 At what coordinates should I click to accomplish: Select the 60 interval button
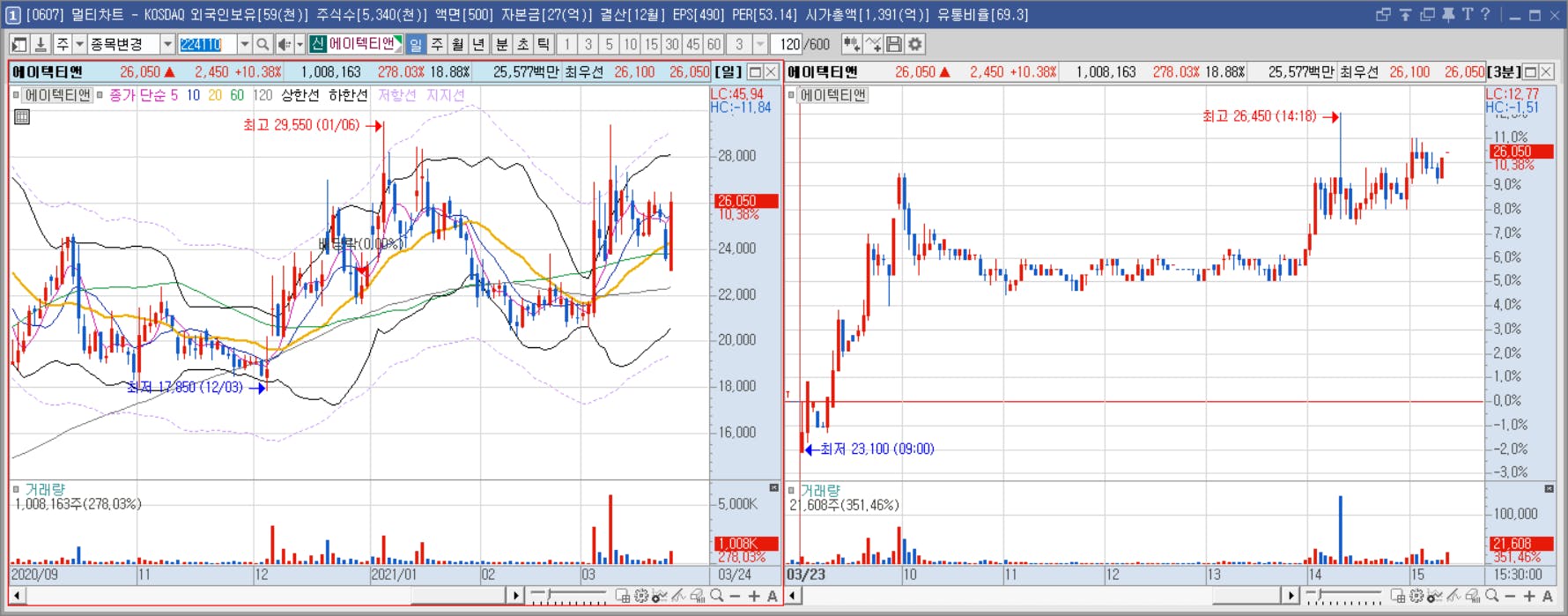pos(714,44)
